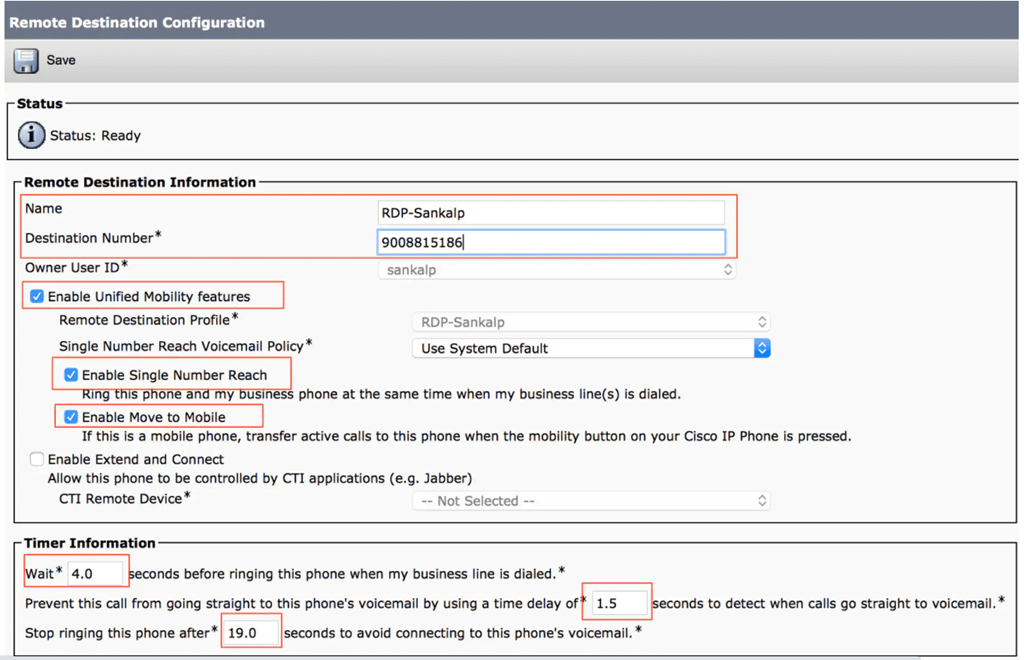Click the 'Remote Destination Information' section heading
1024x660 pixels.
click(140, 182)
